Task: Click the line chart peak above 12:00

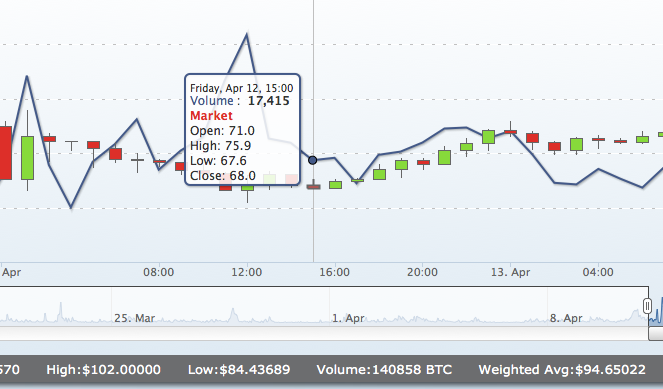Action: (247, 35)
